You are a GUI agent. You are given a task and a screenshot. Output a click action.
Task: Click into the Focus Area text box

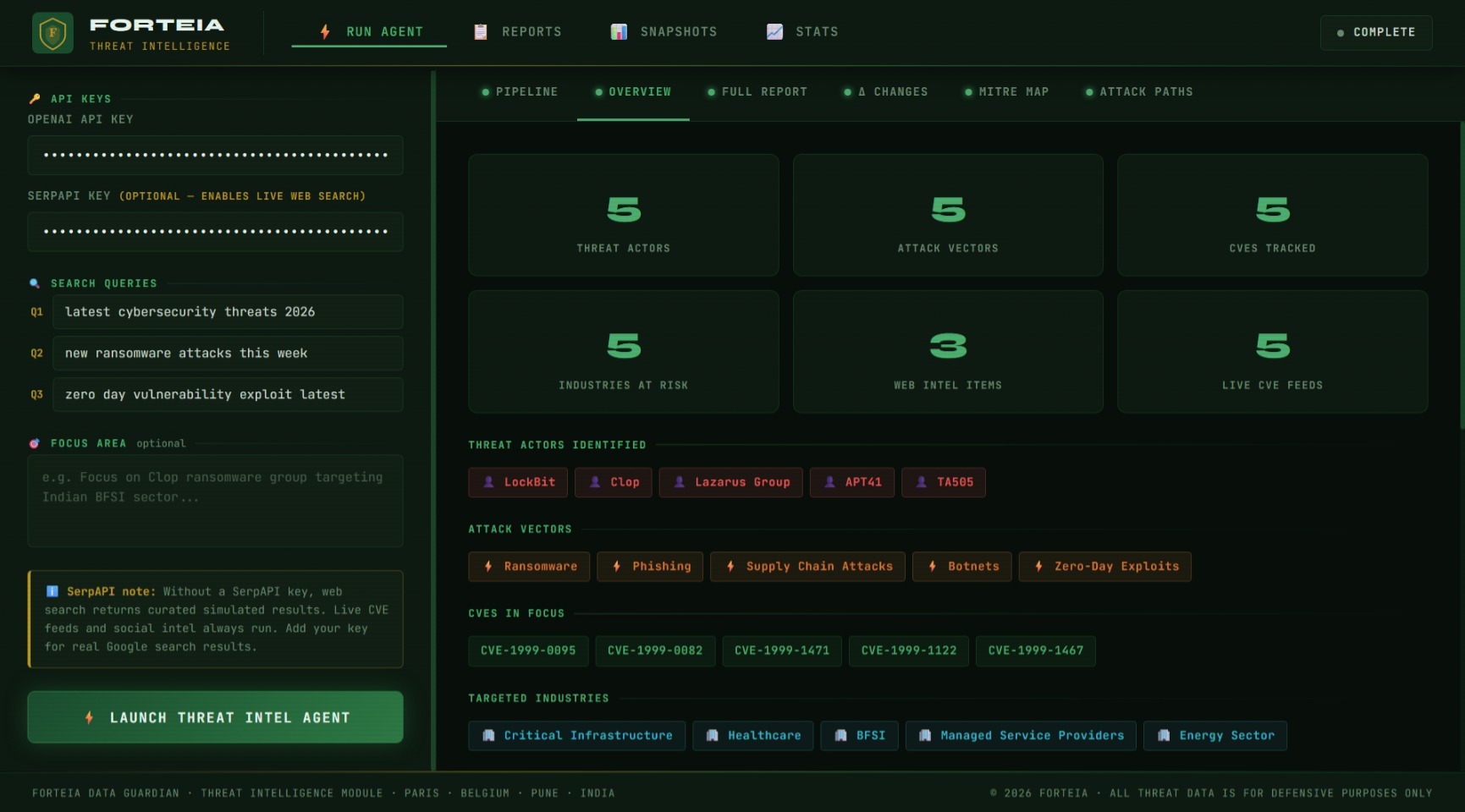tap(215, 501)
